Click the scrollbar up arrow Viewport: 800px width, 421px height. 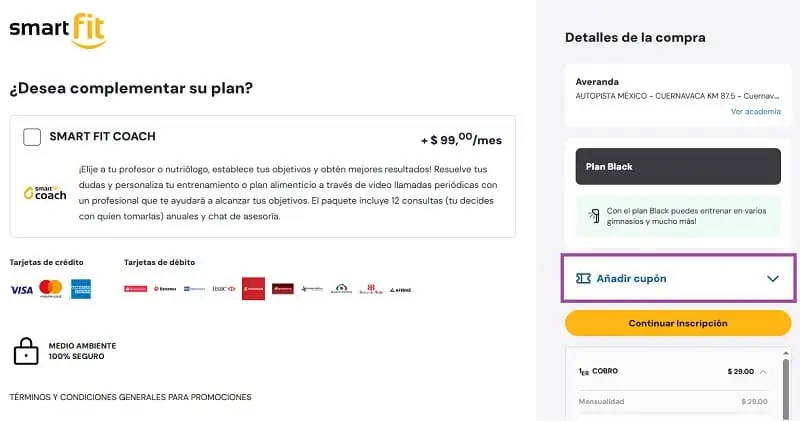pyautogui.click(x=786, y=353)
